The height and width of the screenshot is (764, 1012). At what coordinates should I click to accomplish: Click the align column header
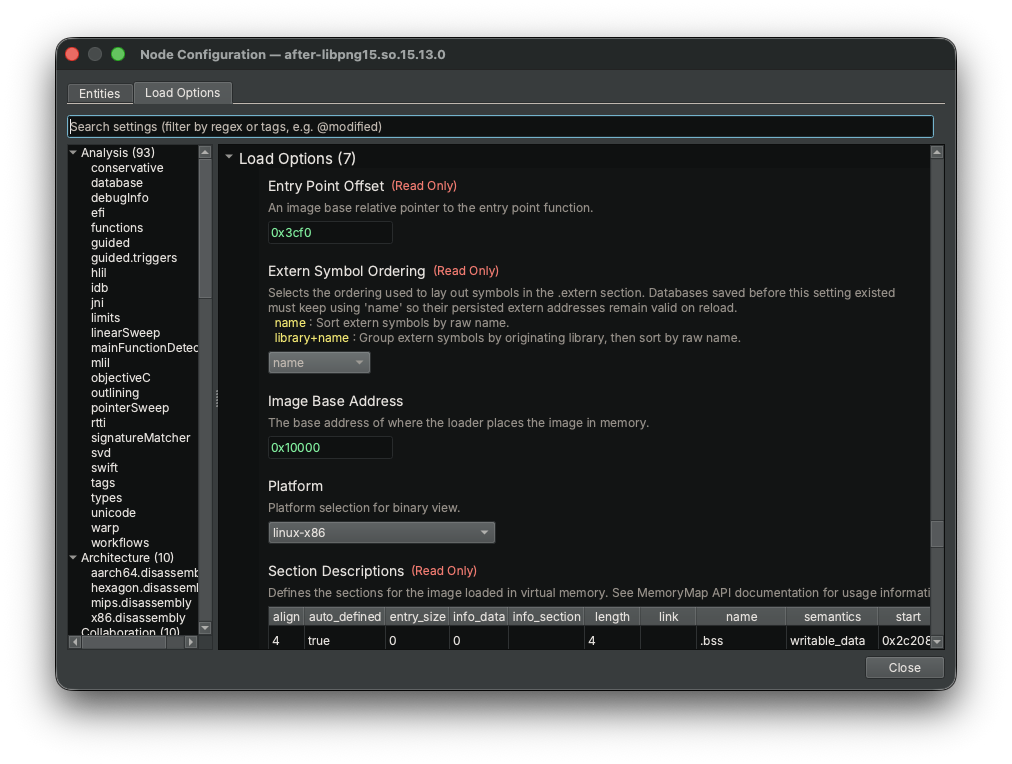click(x=286, y=616)
